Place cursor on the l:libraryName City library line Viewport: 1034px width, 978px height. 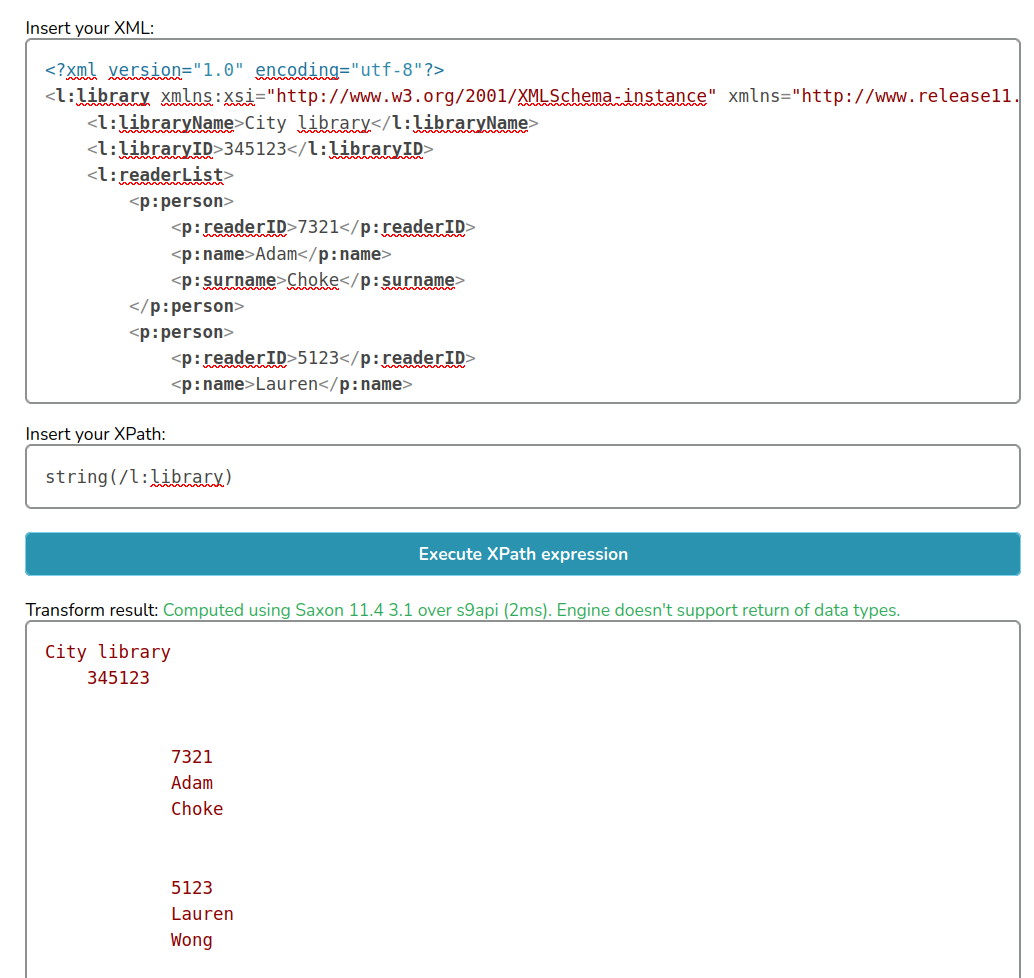pyautogui.click(x=312, y=123)
